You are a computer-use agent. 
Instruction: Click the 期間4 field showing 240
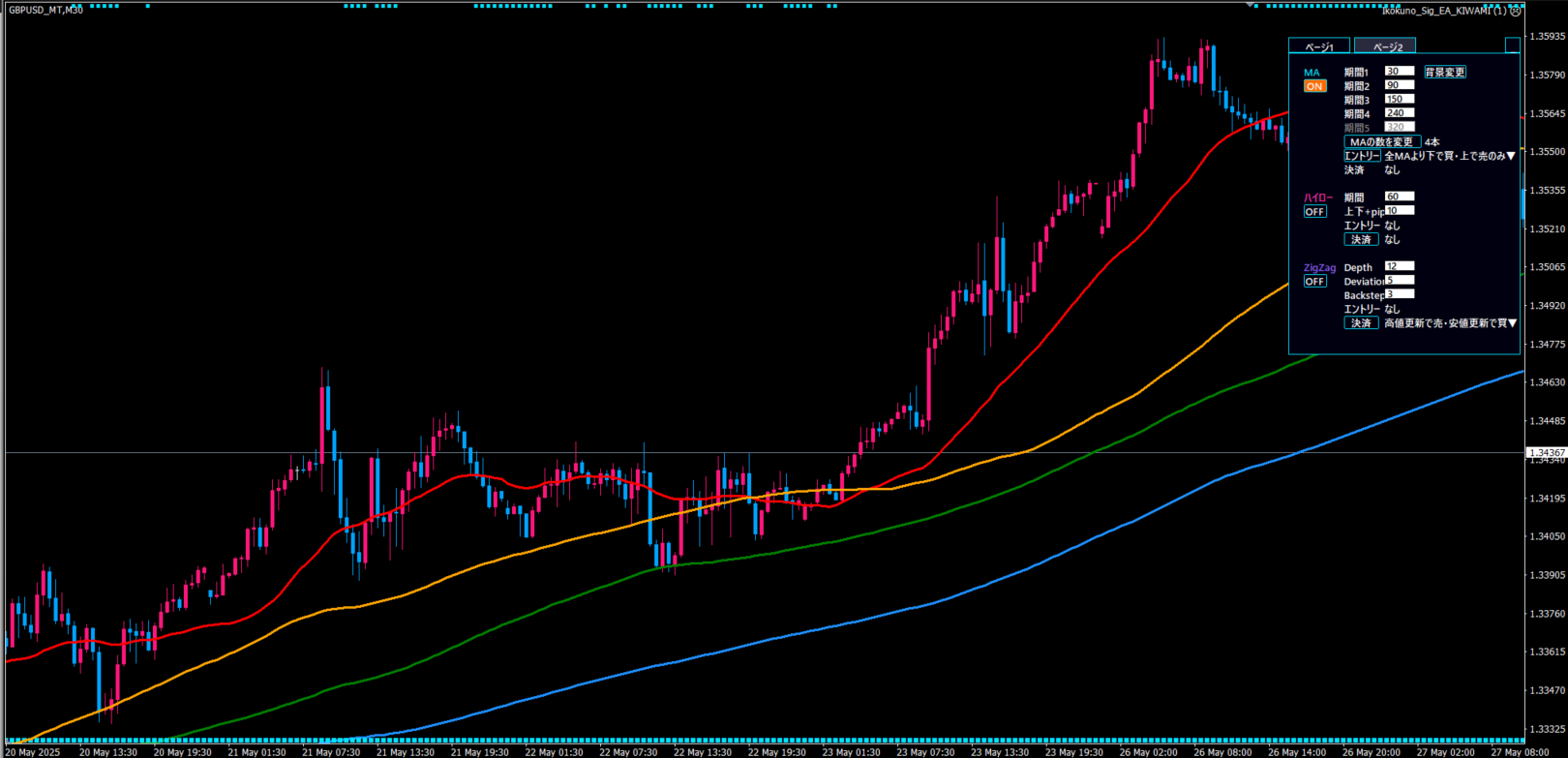[1400, 113]
